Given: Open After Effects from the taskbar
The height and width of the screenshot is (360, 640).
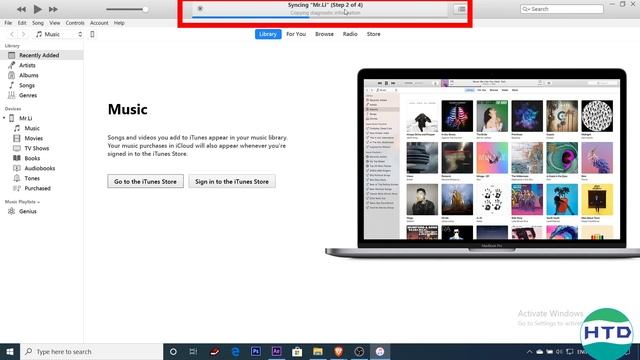Looking at the screenshot, I should click(276, 351).
